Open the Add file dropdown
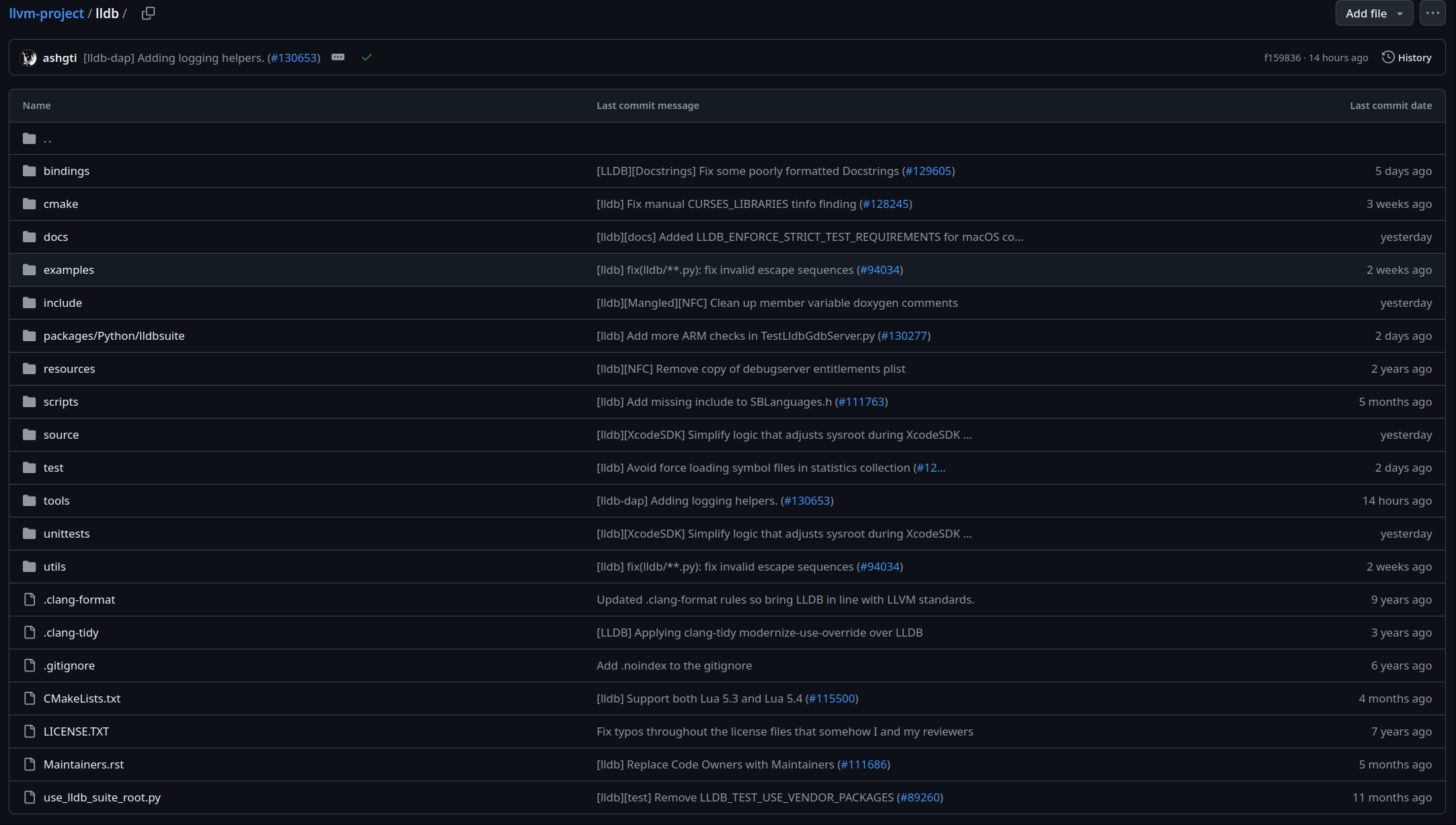Viewport: 1456px width, 825px height. [x=1374, y=13]
